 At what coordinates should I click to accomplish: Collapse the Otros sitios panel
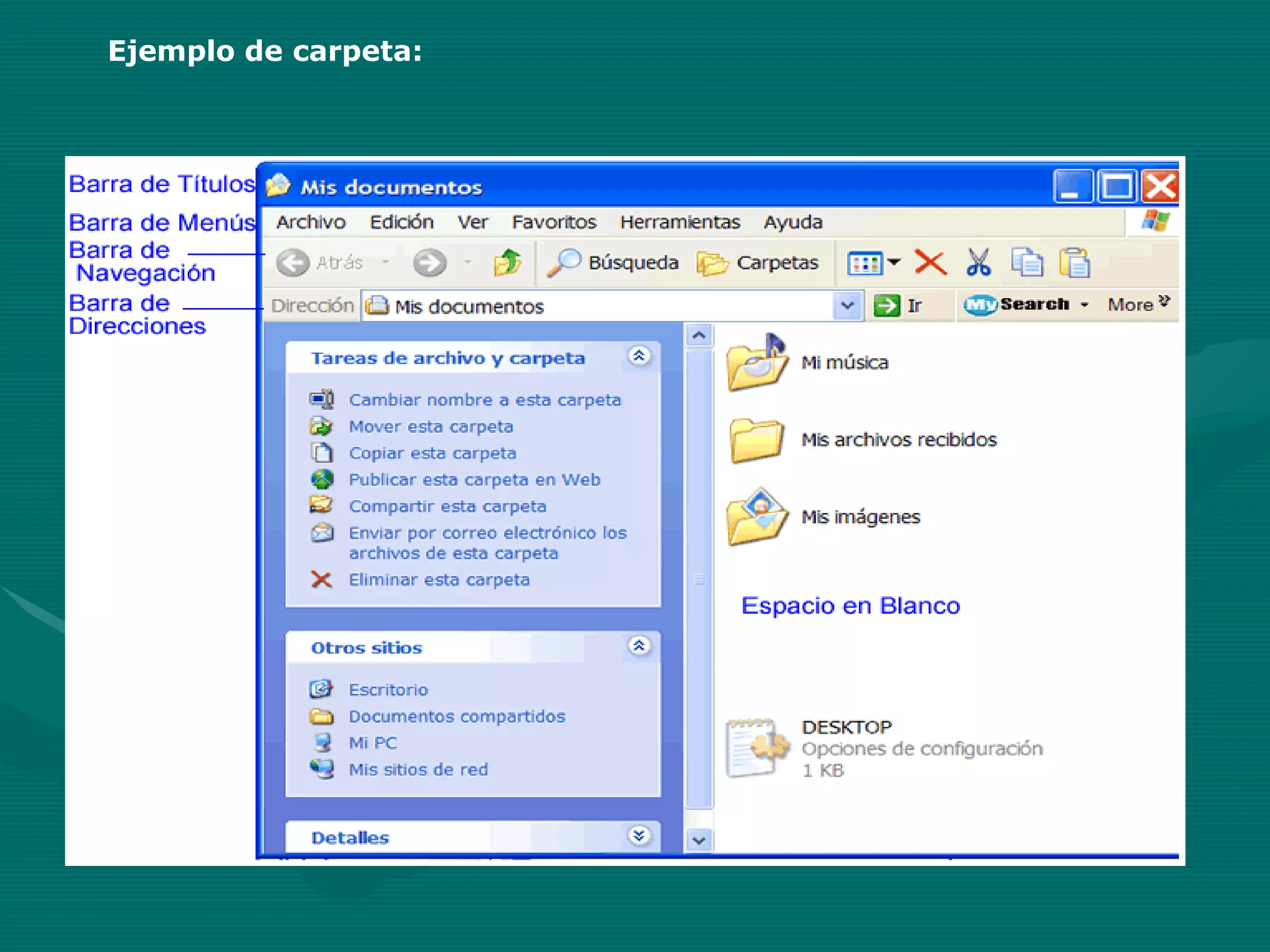pos(639,646)
